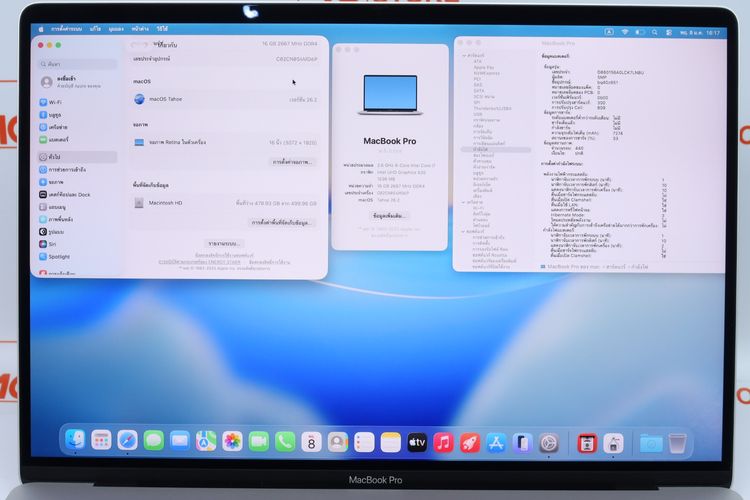Click the Storage Settings button
This screenshot has width=750, height=500.
pyautogui.click(x=282, y=222)
